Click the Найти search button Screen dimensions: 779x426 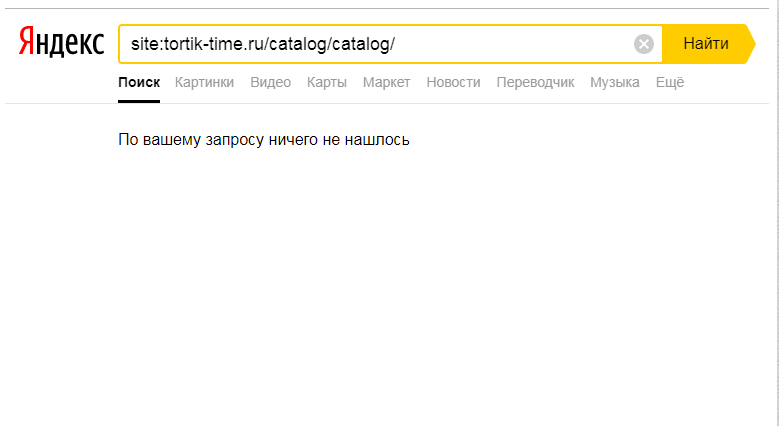(x=708, y=44)
